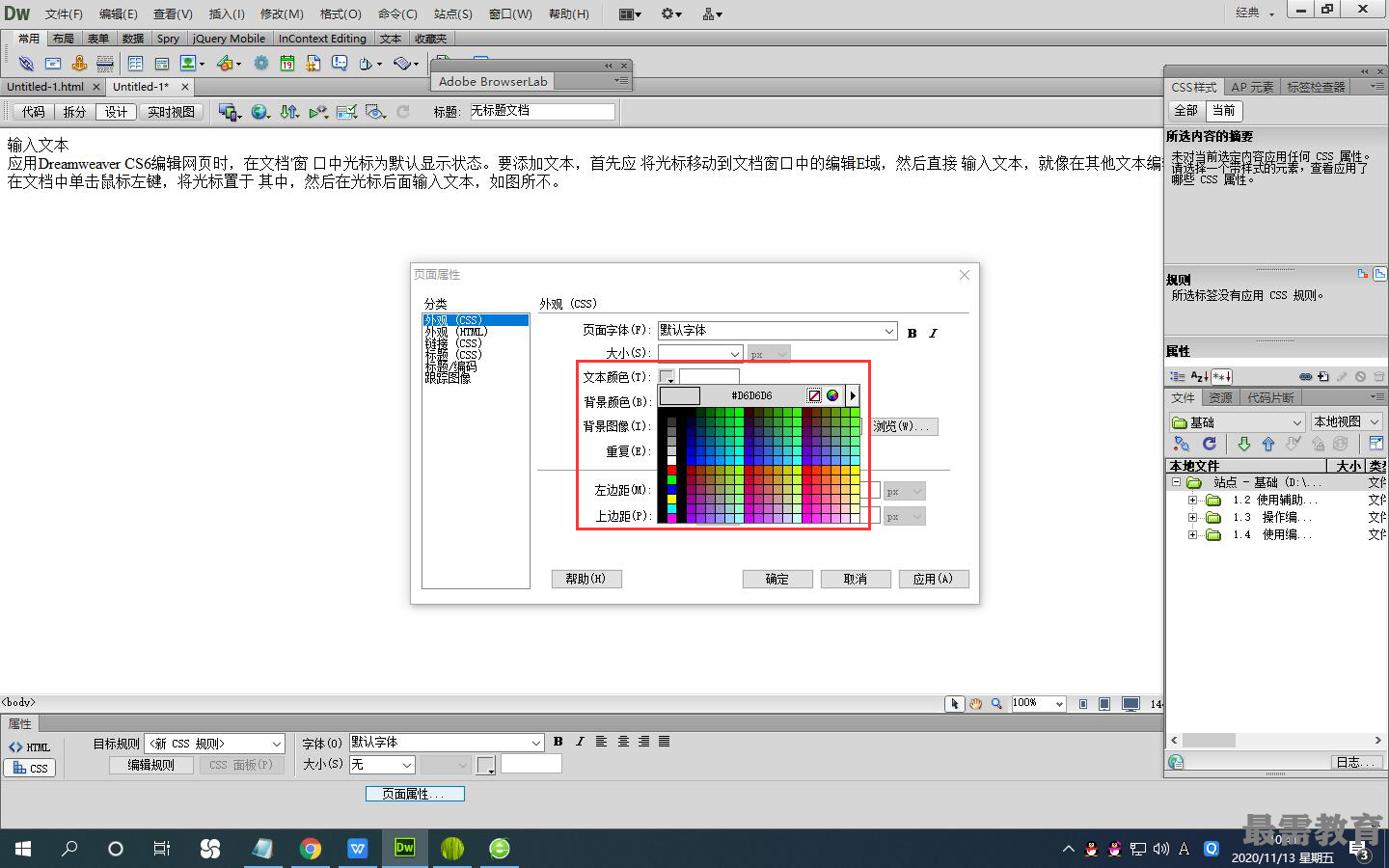Expand the 1.2 使用辅助 folder
The width and height of the screenshot is (1389, 868).
pos(1193,501)
